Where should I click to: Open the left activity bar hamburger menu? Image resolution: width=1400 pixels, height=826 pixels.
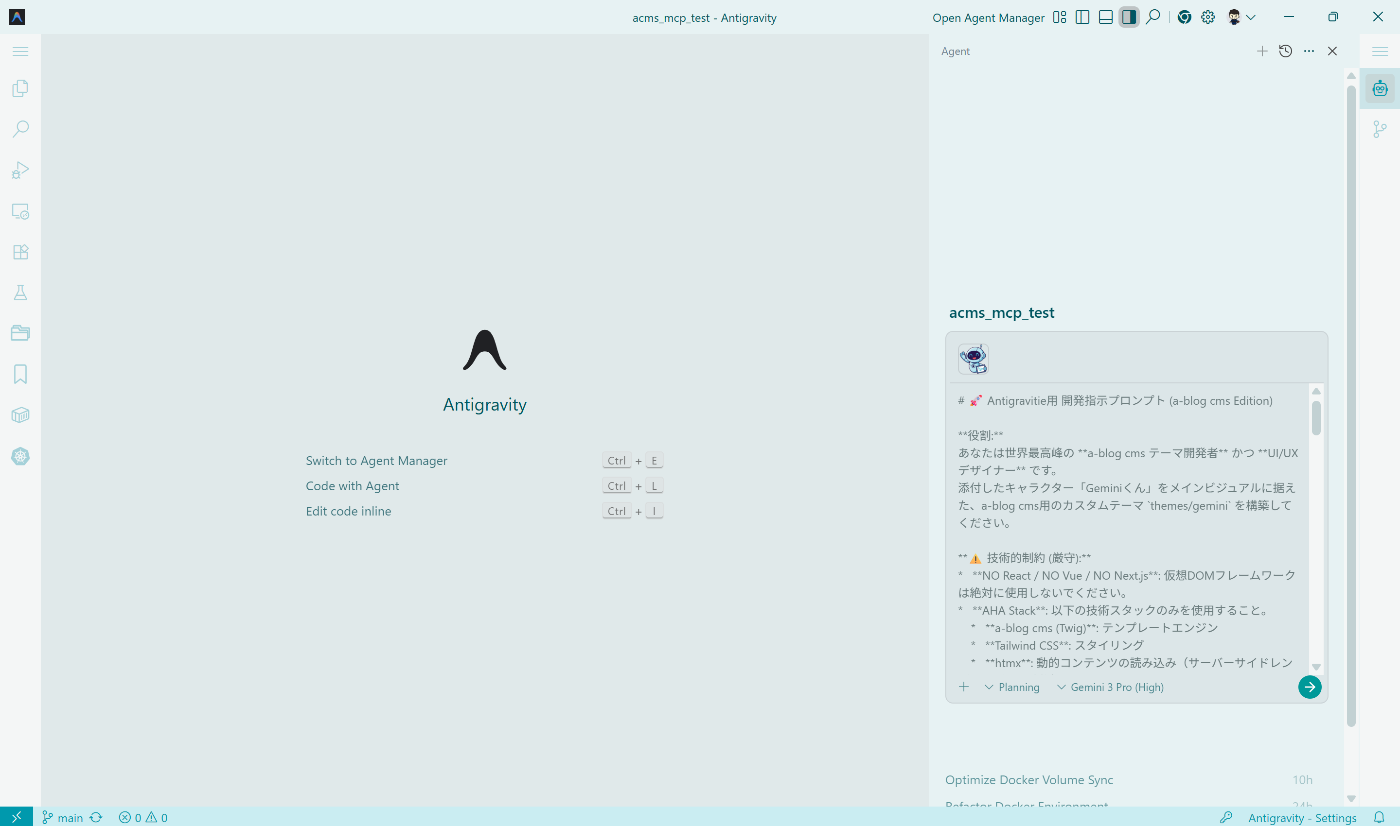(x=20, y=51)
